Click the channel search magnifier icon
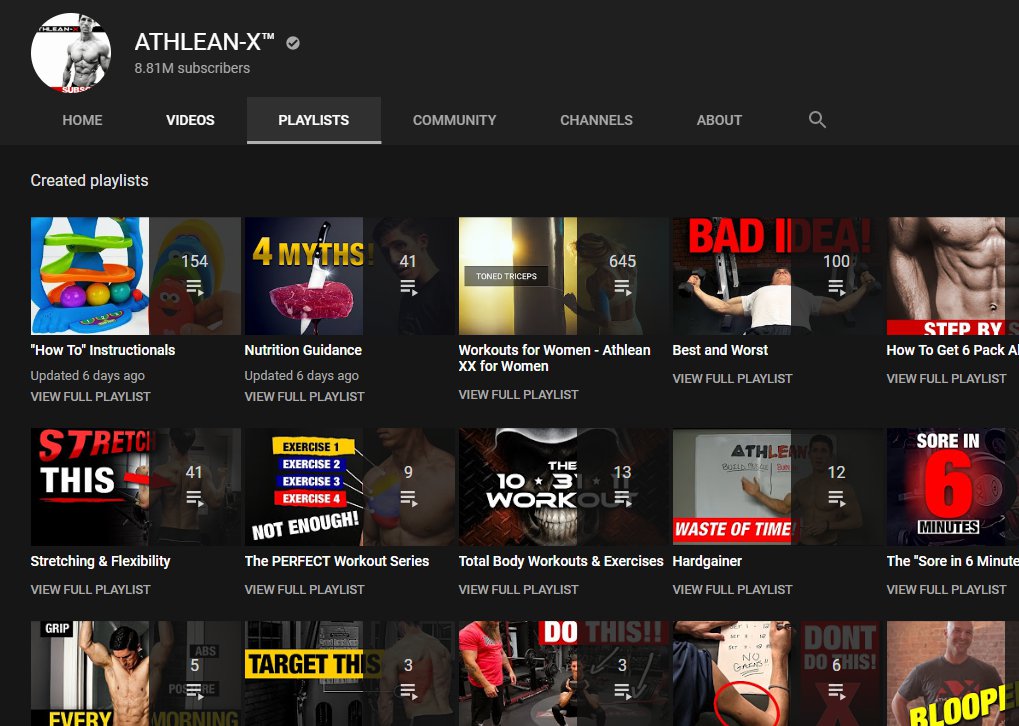 [817, 120]
